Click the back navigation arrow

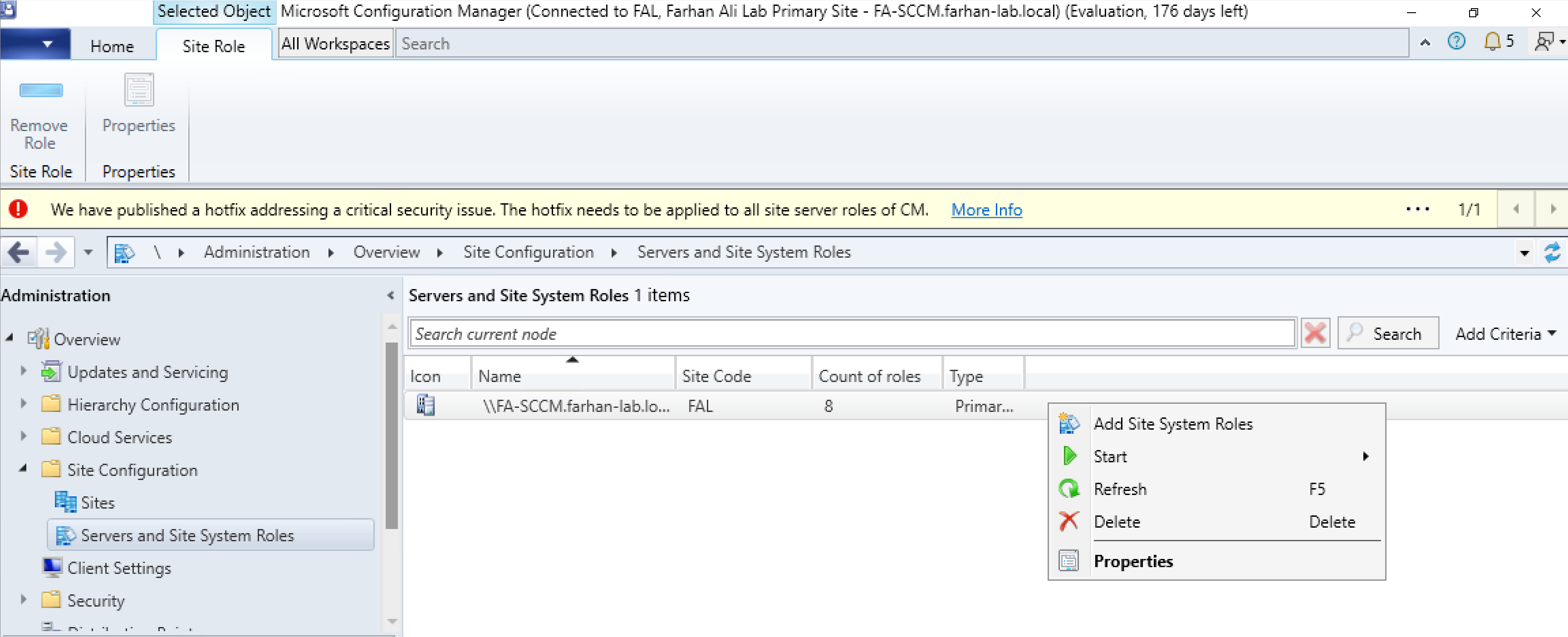click(19, 252)
